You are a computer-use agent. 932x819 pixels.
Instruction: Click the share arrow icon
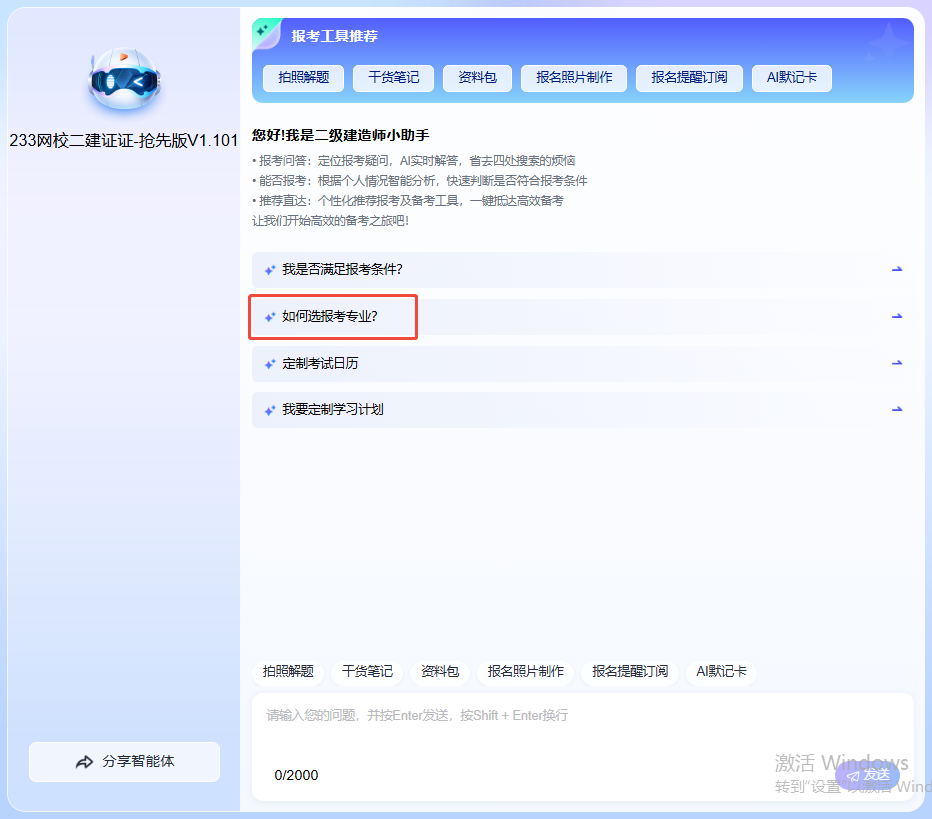tap(84, 762)
